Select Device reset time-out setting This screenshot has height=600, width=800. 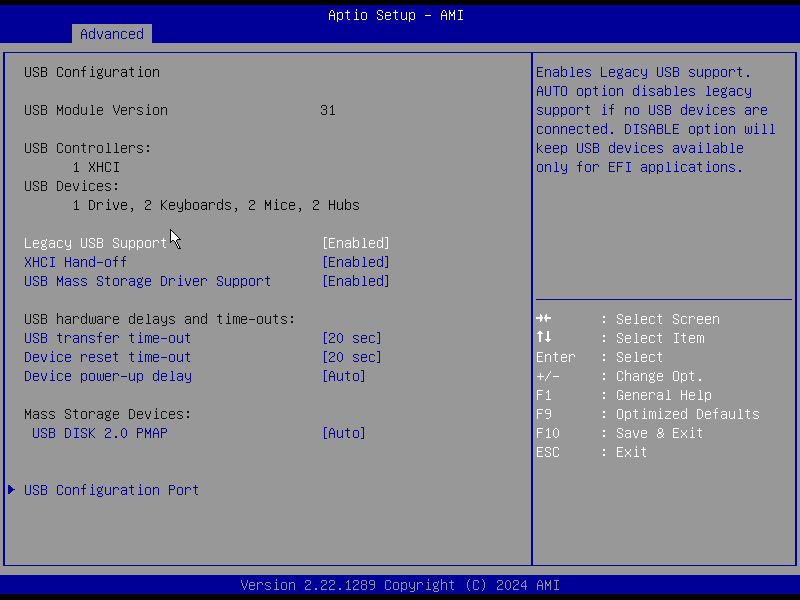click(108, 357)
